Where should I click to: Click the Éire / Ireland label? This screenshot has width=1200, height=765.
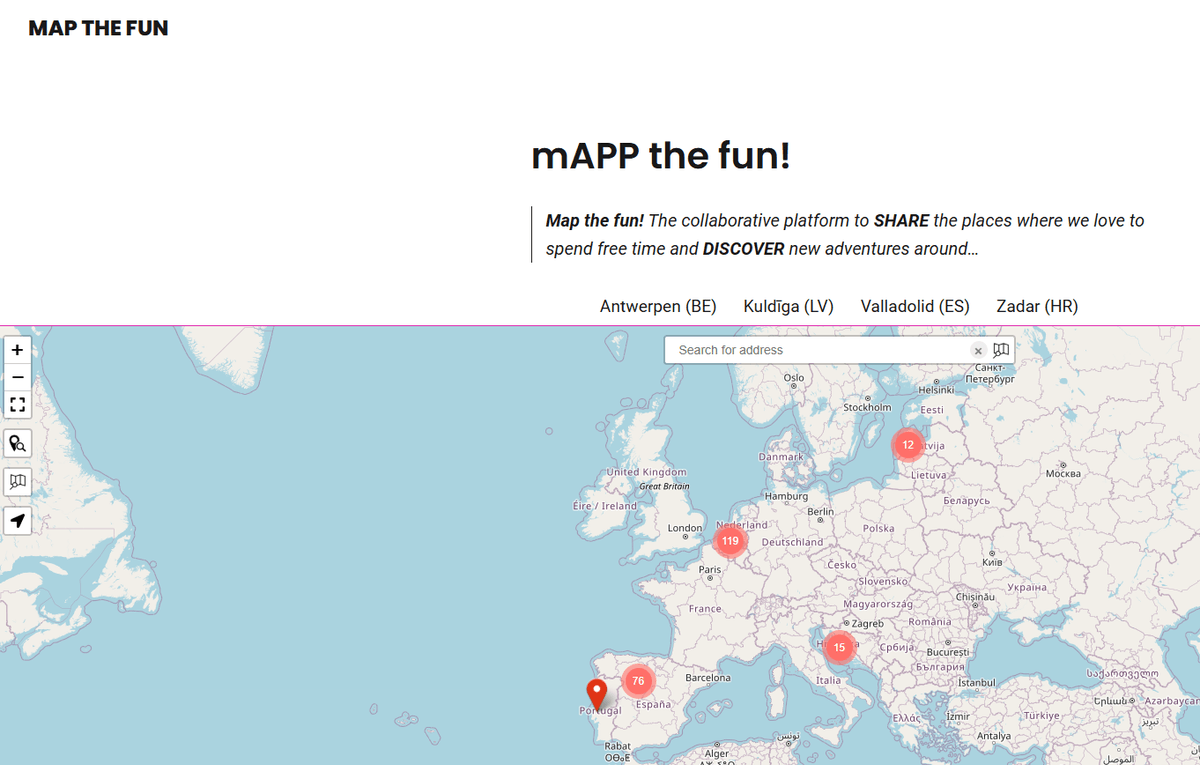click(605, 506)
